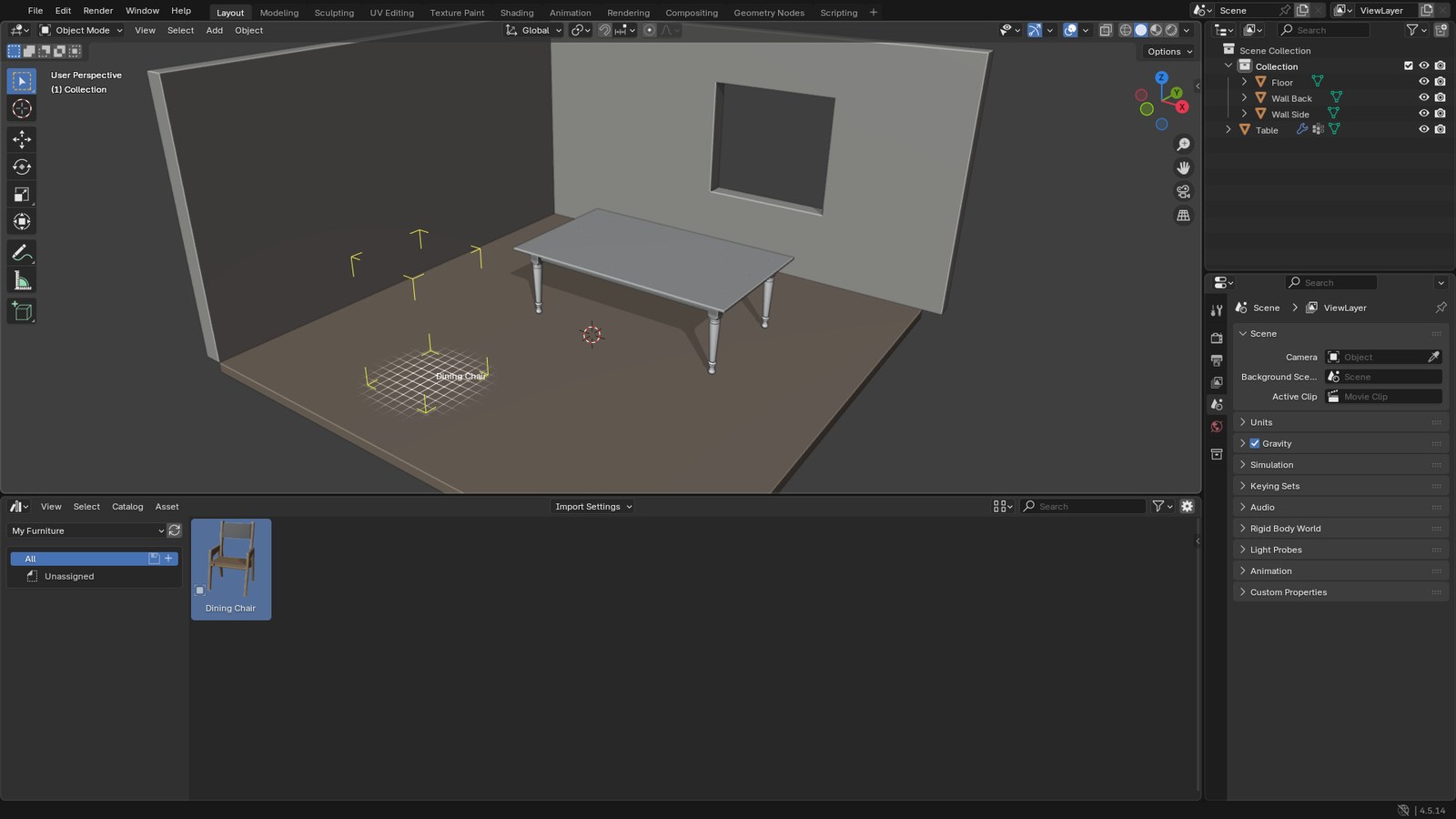Switch to the Geometry Nodes workspace tab

[769, 13]
